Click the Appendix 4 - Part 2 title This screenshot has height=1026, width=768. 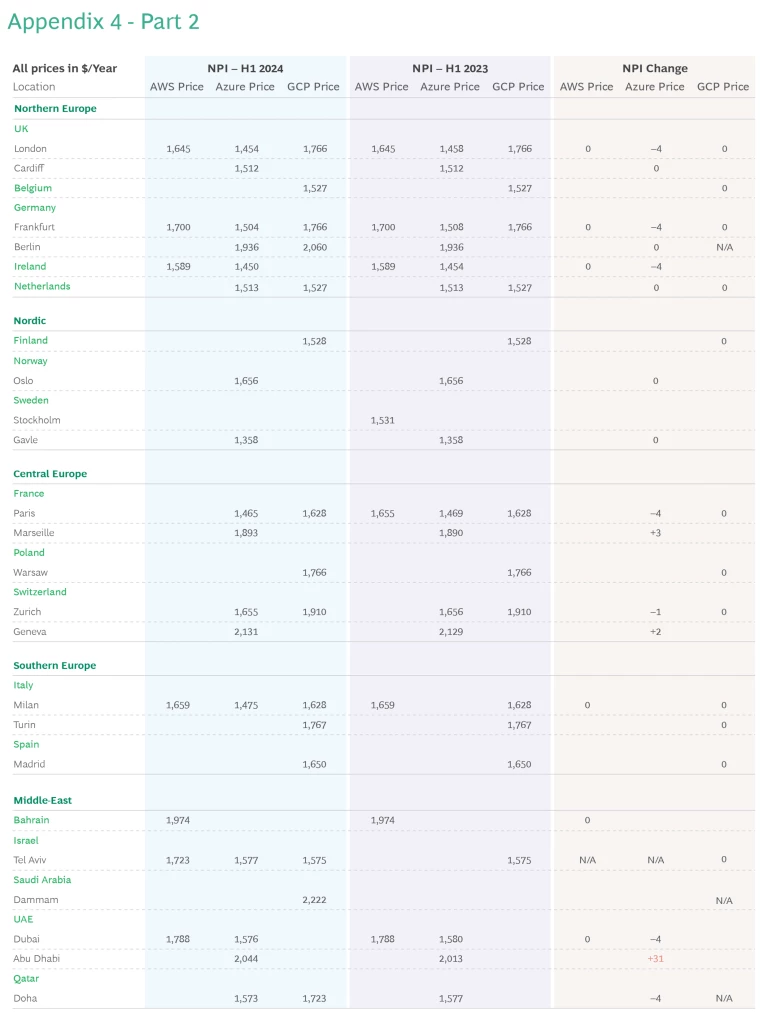coord(103,22)
